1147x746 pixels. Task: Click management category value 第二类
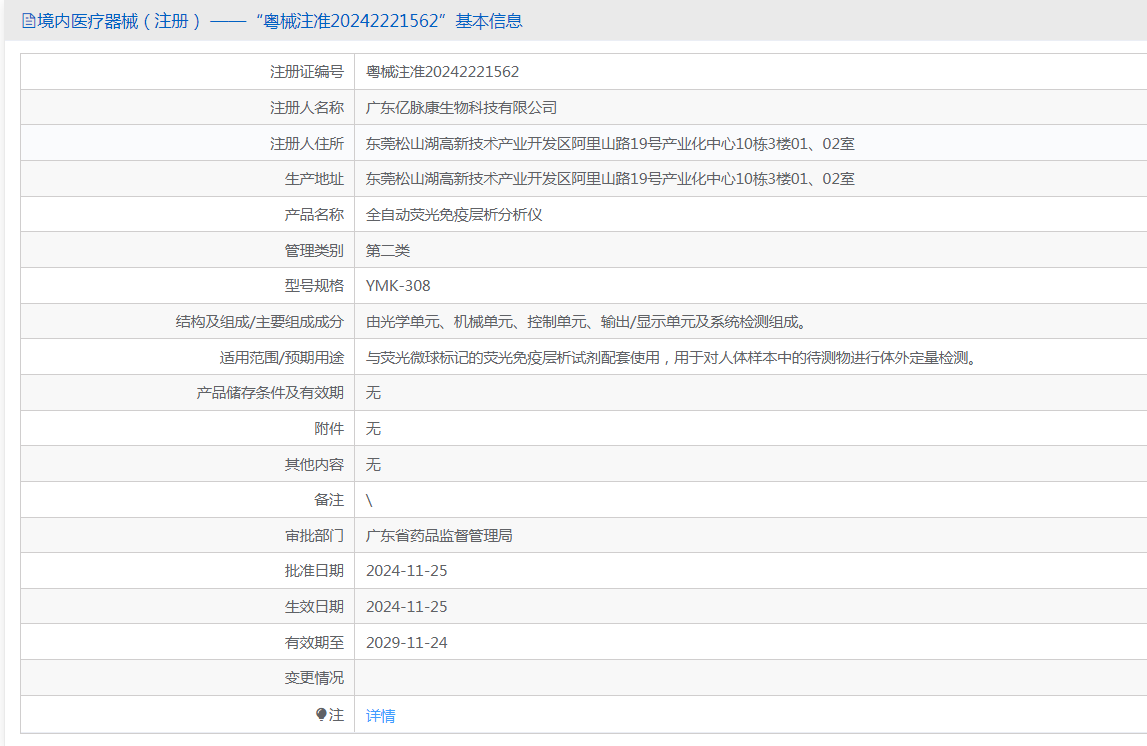click(x=388, y=250)
